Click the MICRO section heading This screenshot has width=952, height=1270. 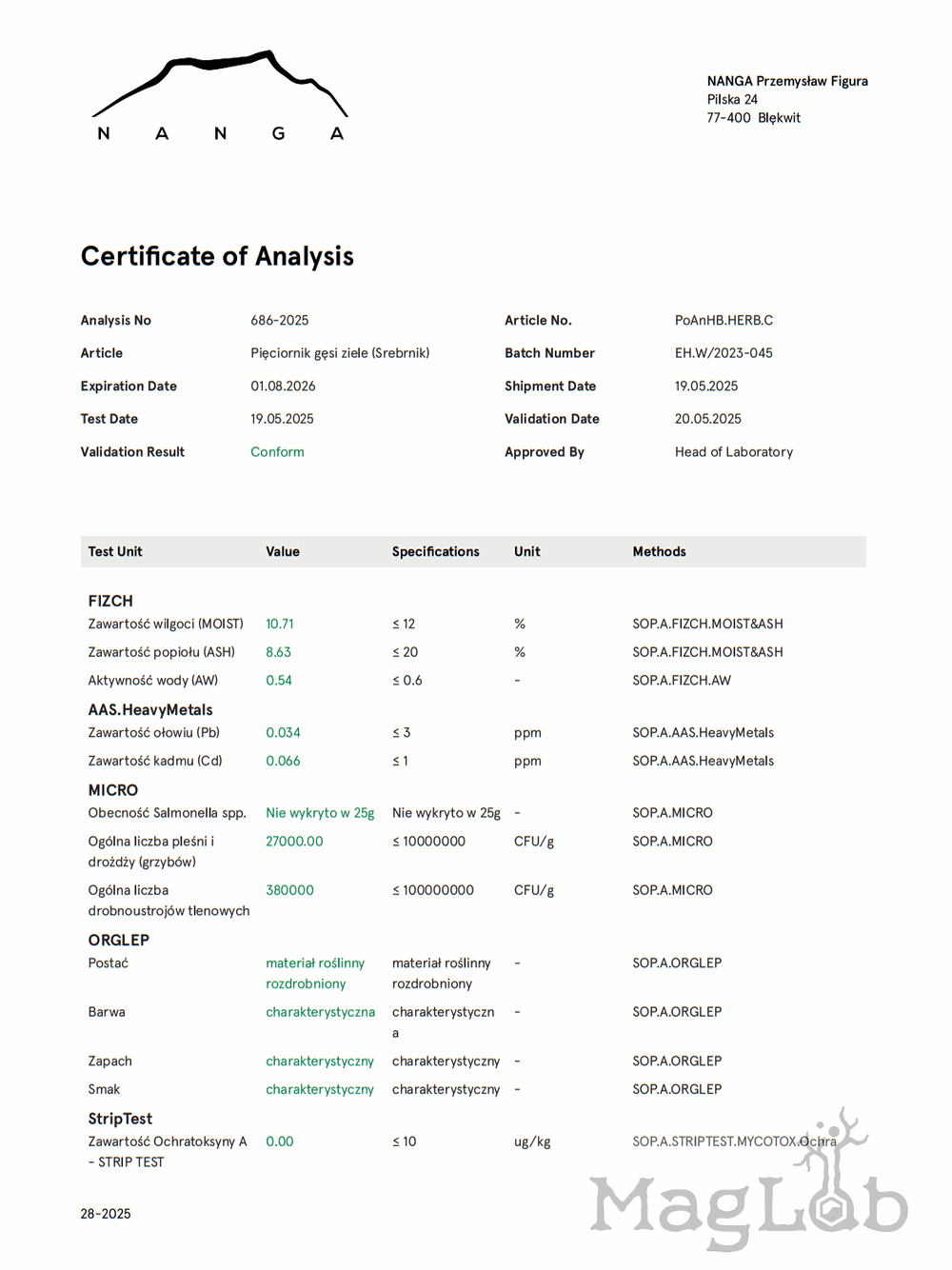point(113,790)
